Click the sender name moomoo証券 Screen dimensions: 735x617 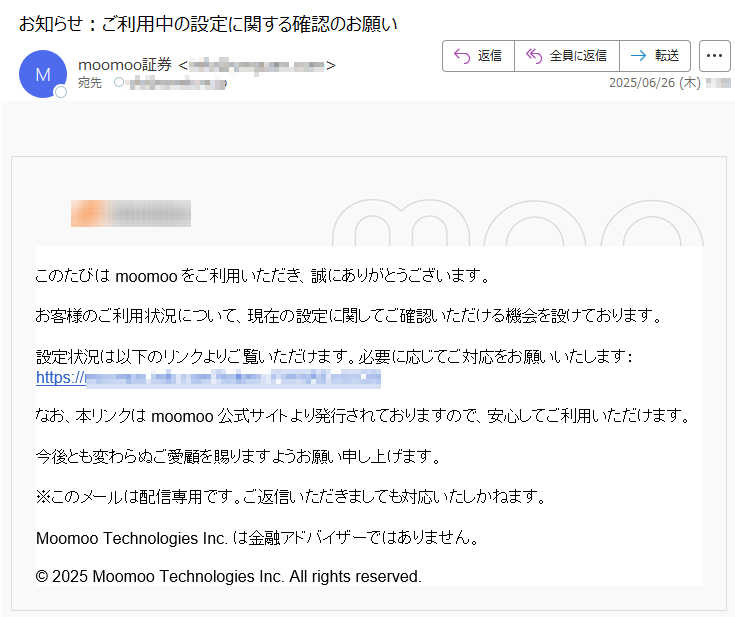125,65
